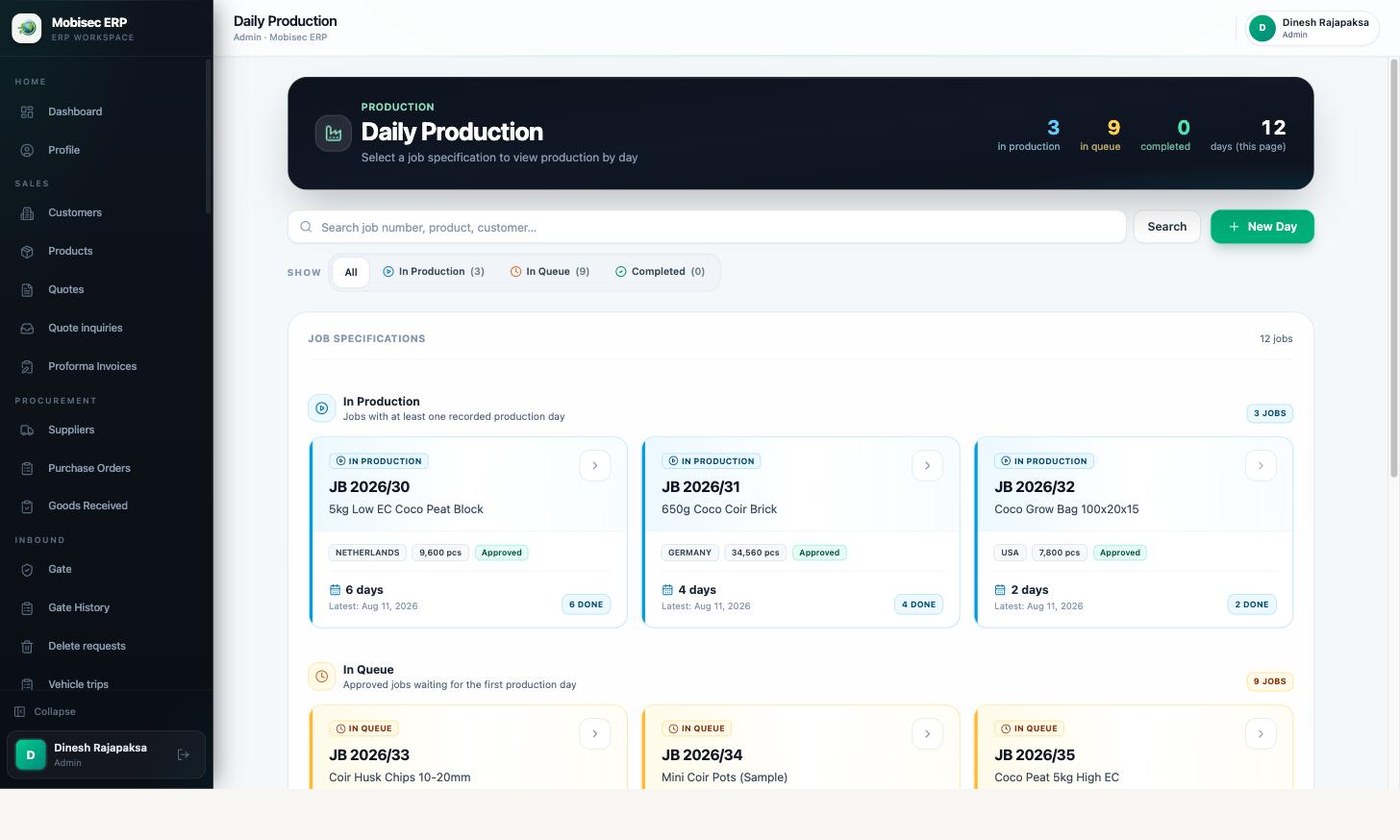Click the calendar icon next to 6 days
Image resolution: width=1400 pixels, height=840 pixels.
click(335, 590)
